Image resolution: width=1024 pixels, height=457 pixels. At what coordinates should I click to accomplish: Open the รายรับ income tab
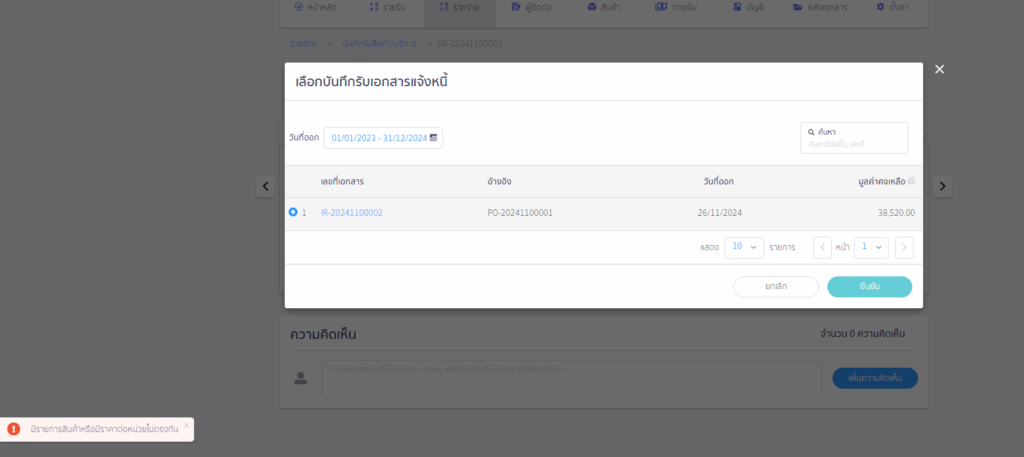387,7
